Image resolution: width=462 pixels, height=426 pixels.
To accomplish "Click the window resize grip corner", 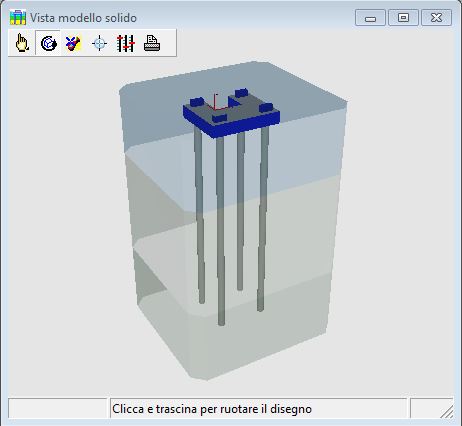I will 447,412.
